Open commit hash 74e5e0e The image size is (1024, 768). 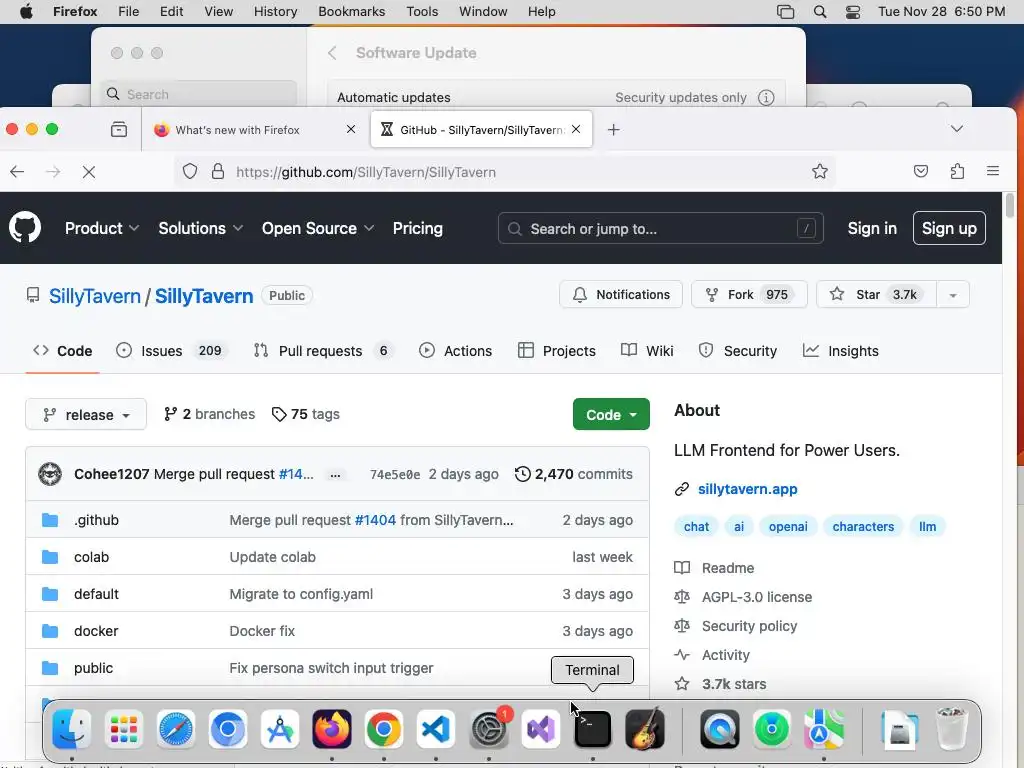point(395,475)
